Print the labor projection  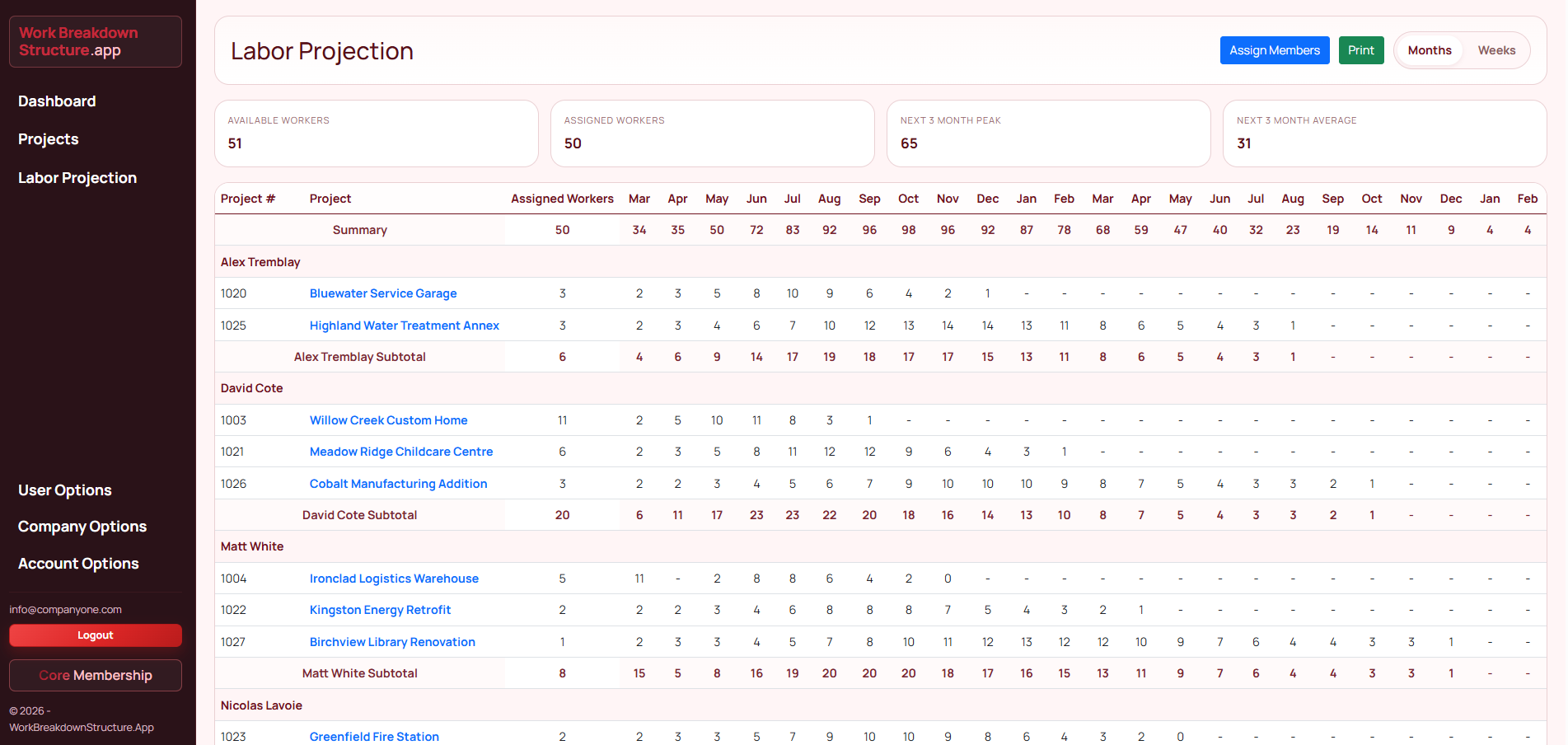coord(1360,50)
